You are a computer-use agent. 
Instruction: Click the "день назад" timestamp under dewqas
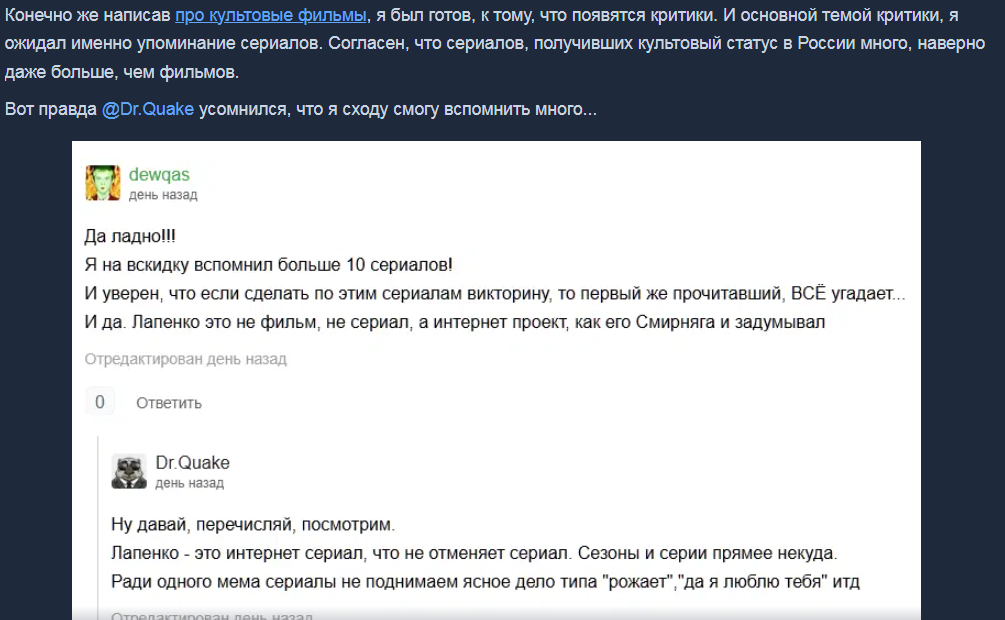click(x=163, y=195)
